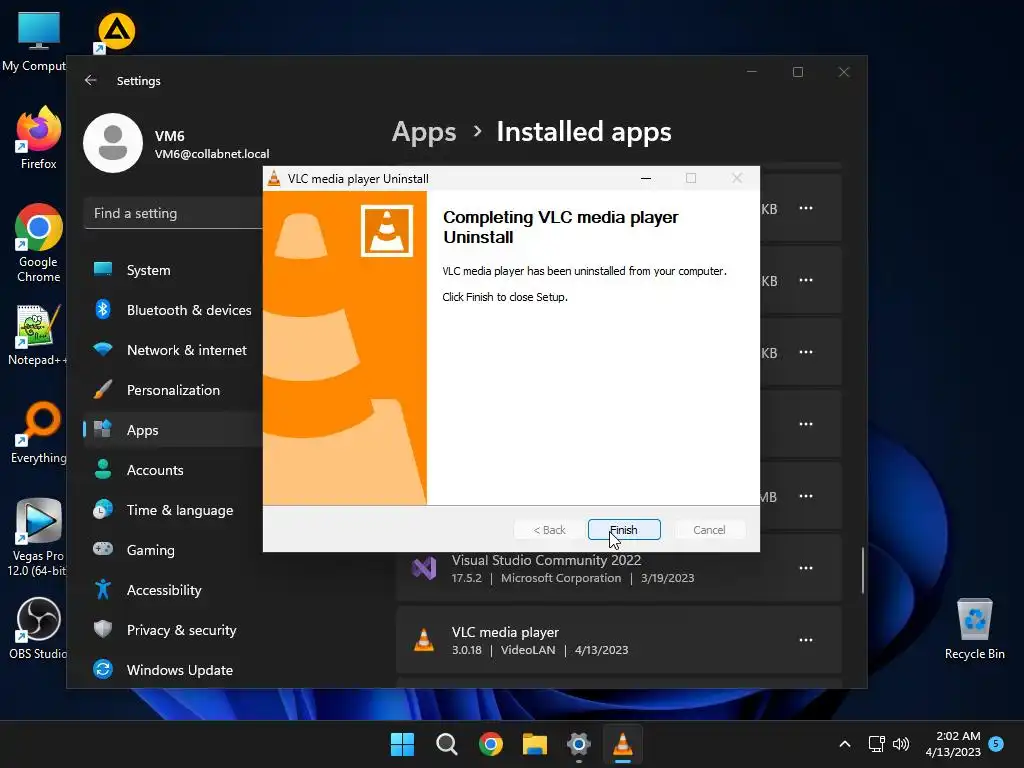Click the VLC cone icon in dialog title bar
The width and height of the screenshot is (1024, 768).
(274, 178)
